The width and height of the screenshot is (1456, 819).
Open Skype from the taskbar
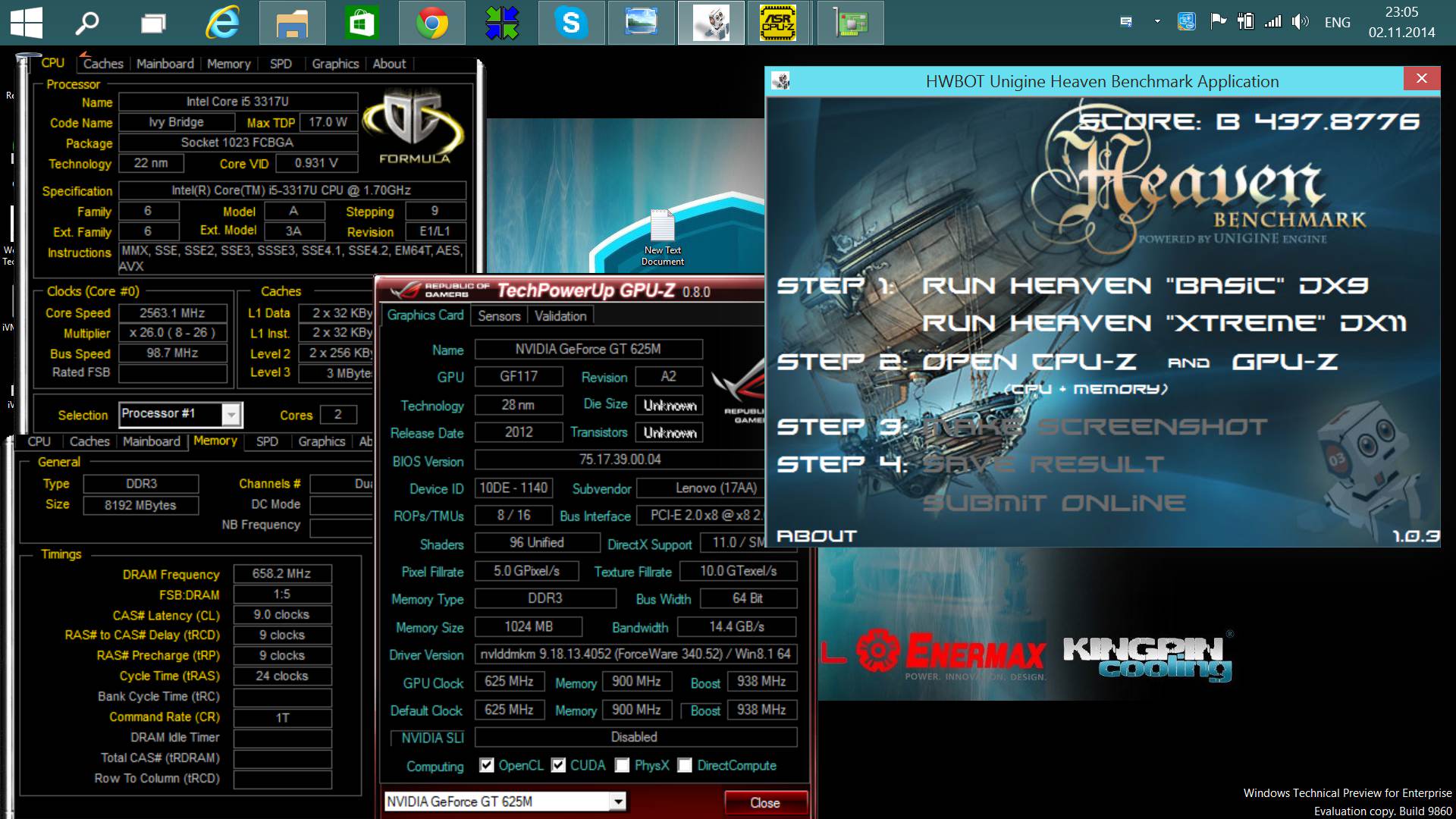[x=571, y=23]
